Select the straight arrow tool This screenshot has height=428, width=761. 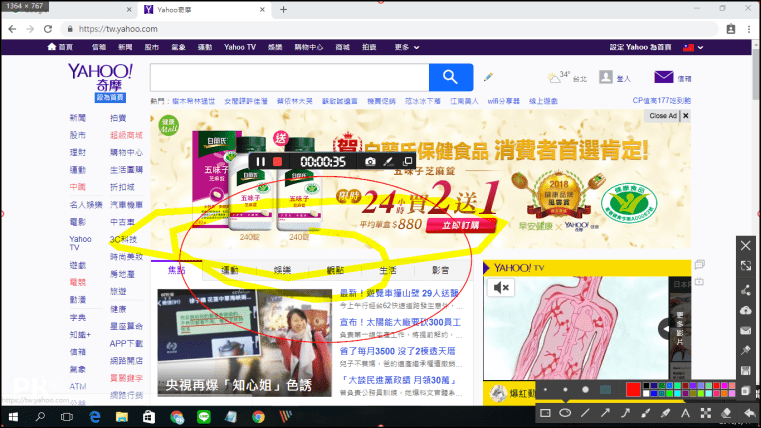tap(605, 413)
